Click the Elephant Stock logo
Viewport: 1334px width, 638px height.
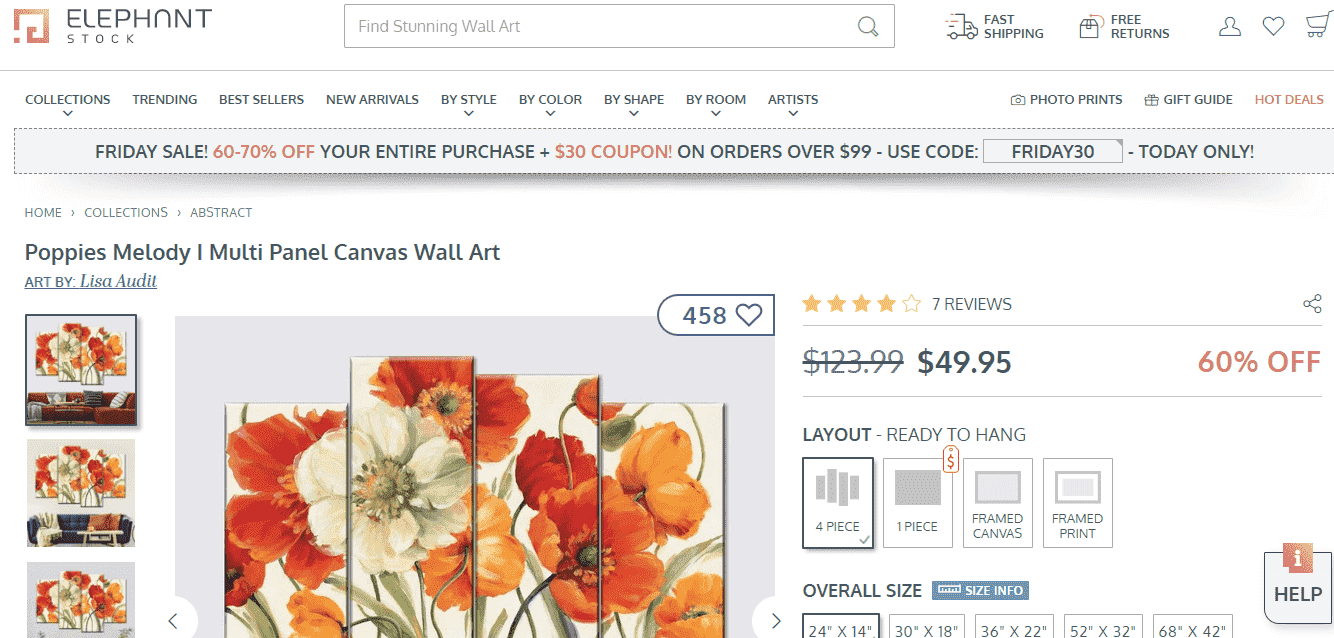tap(112, 26)
